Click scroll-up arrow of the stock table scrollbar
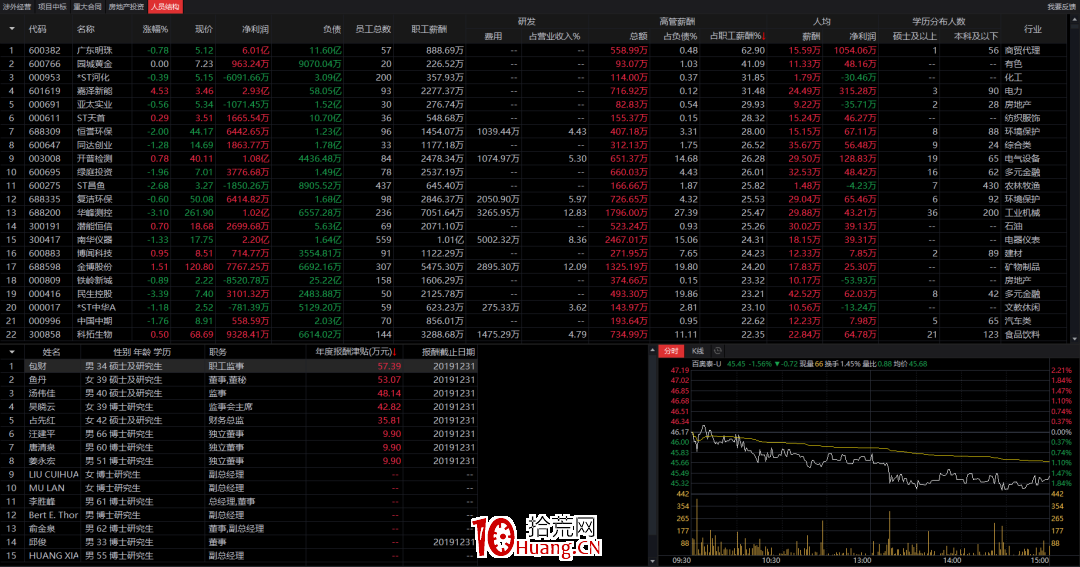This screenshot has height=567, width=1080. [1075, 21]
